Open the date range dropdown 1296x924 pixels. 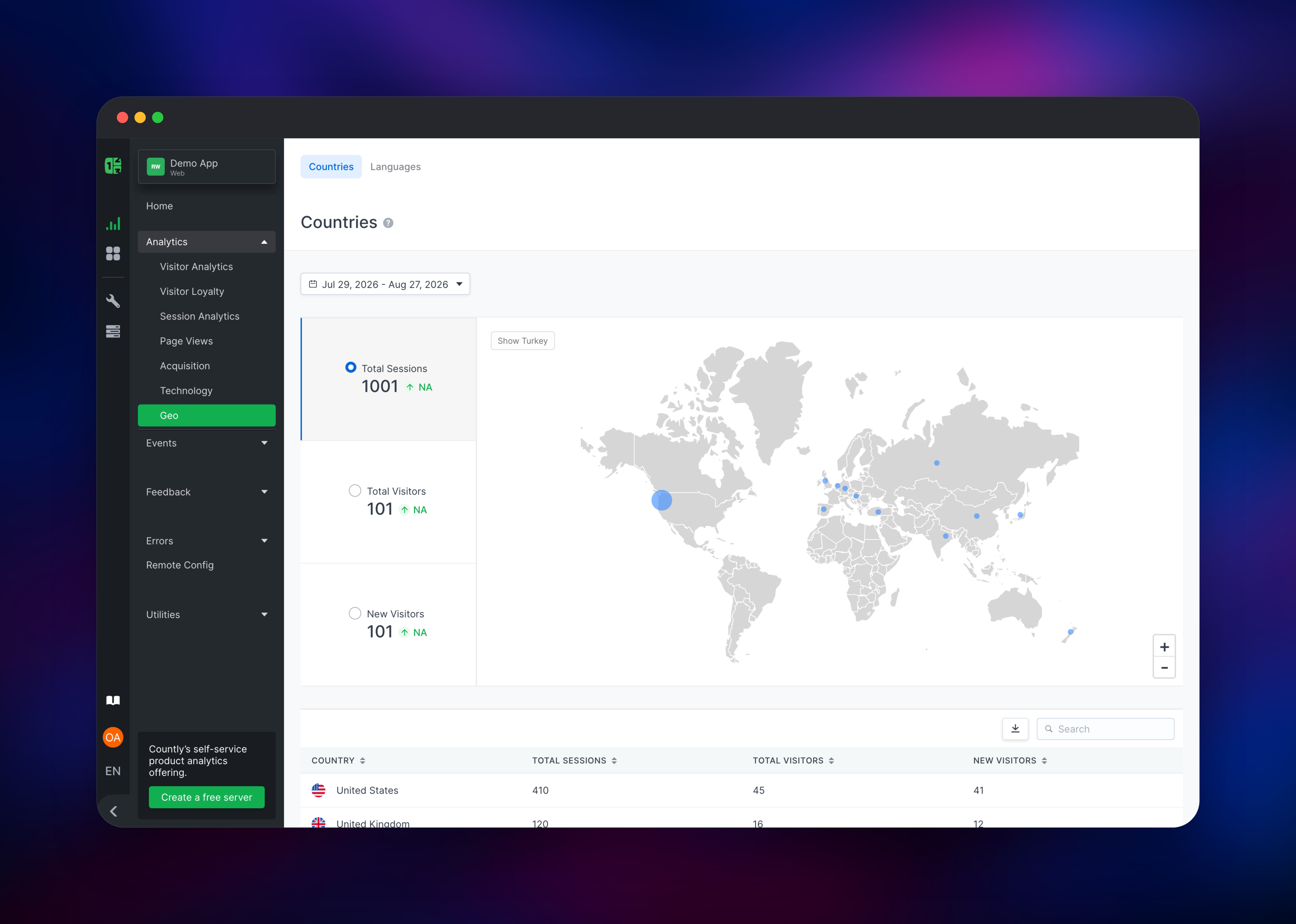click(385, 284)
